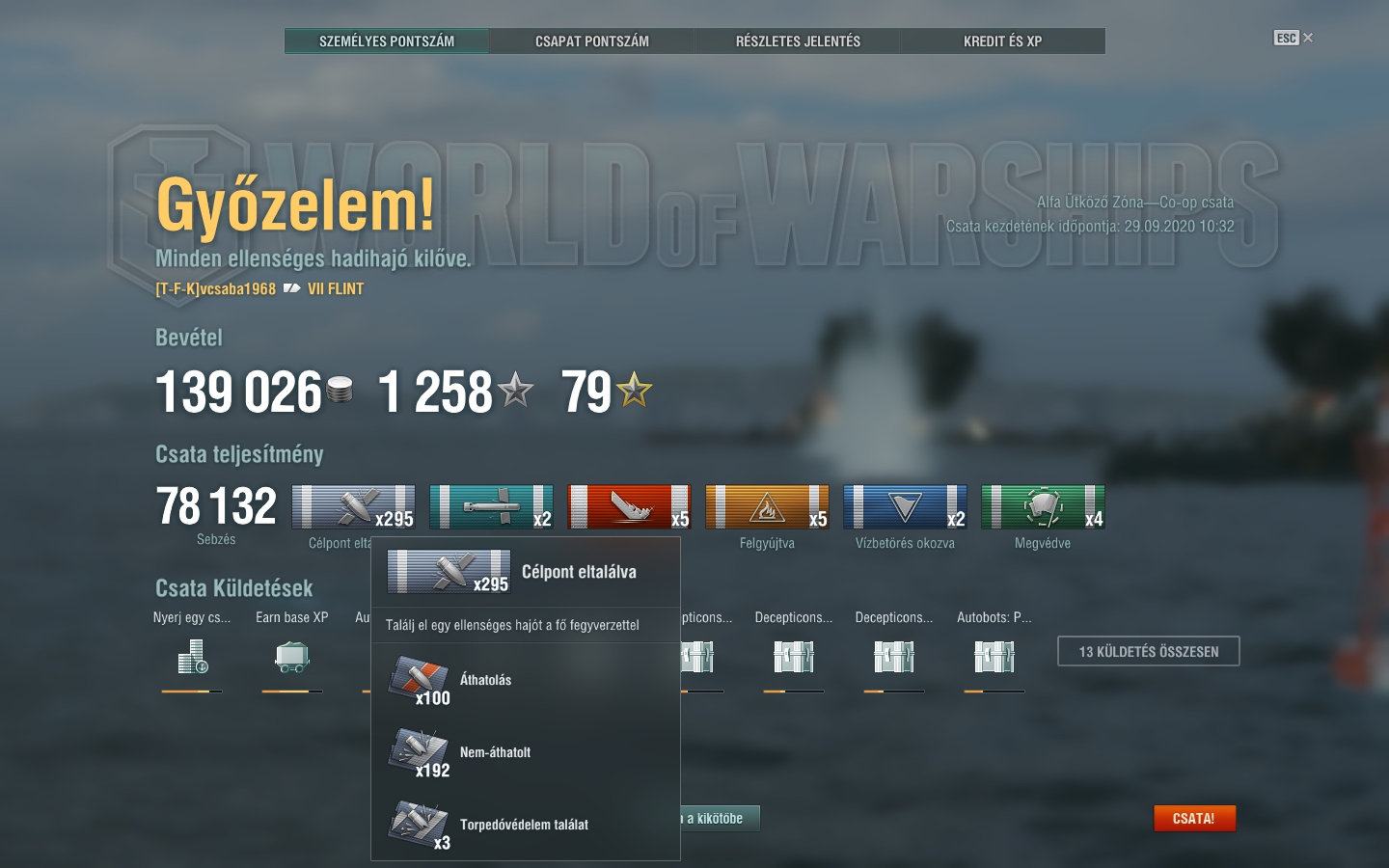
Task: Open the Részletes Jelentés tab
Action: (x=798, y=41)
